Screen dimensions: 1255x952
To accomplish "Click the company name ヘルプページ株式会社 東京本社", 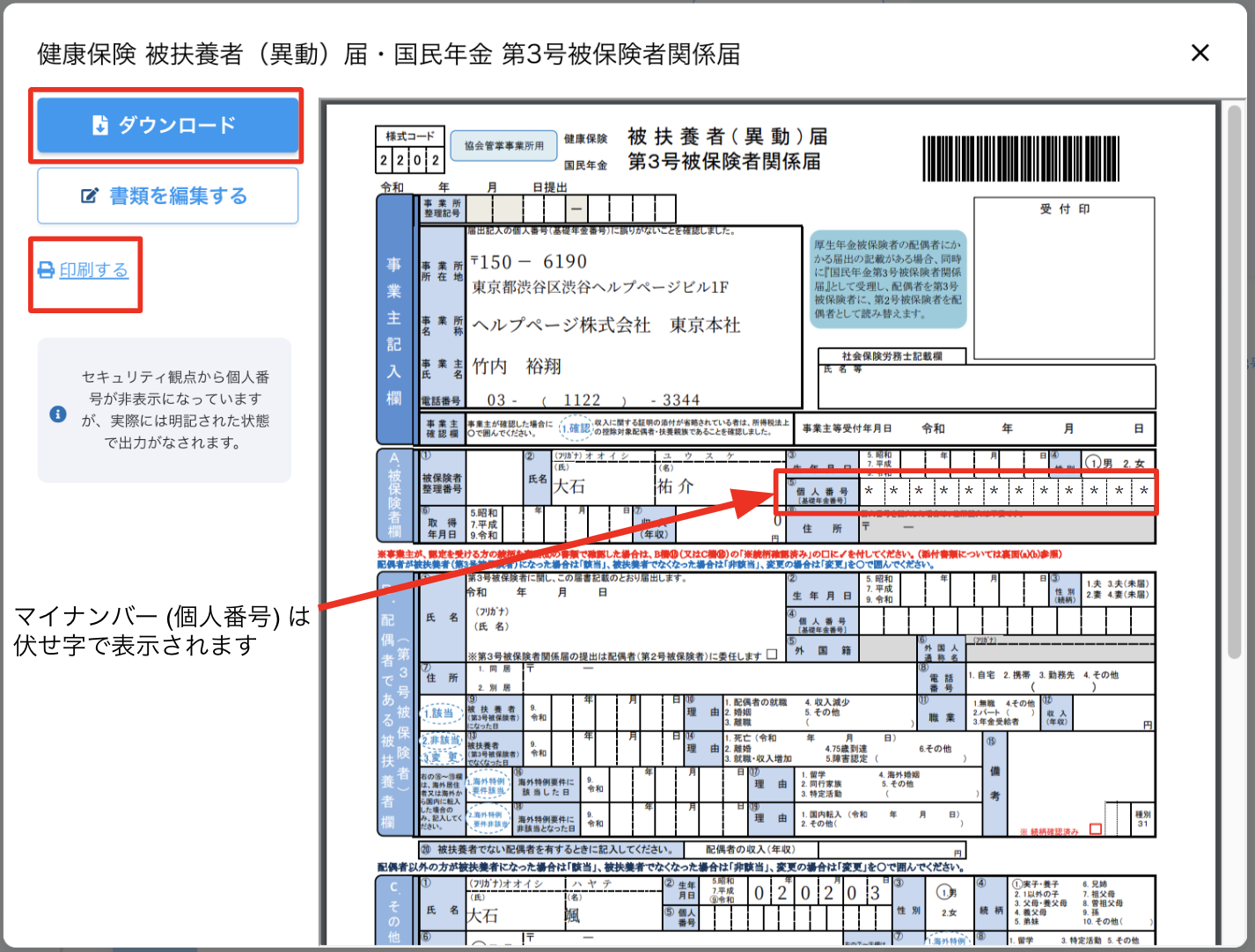I will (x=606, y=326).
